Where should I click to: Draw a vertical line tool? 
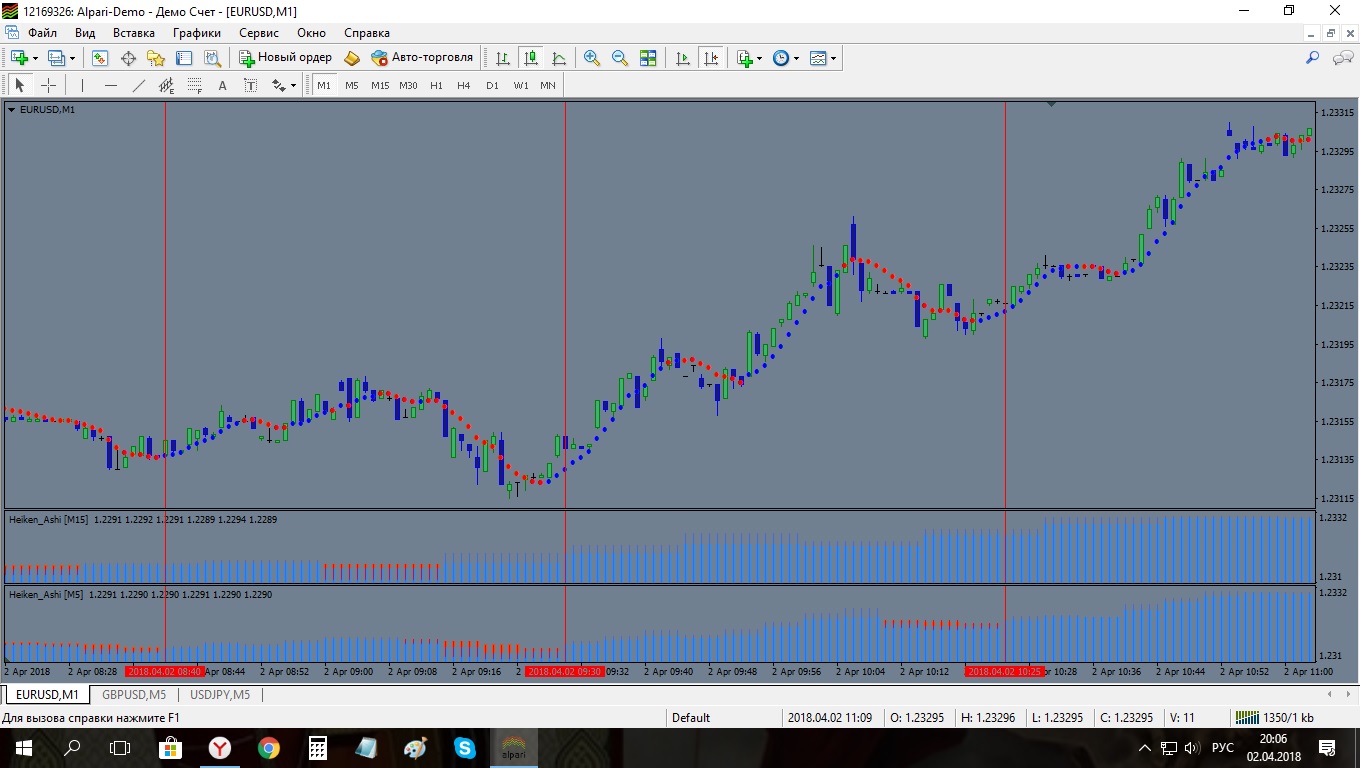[x=82, y=85]
